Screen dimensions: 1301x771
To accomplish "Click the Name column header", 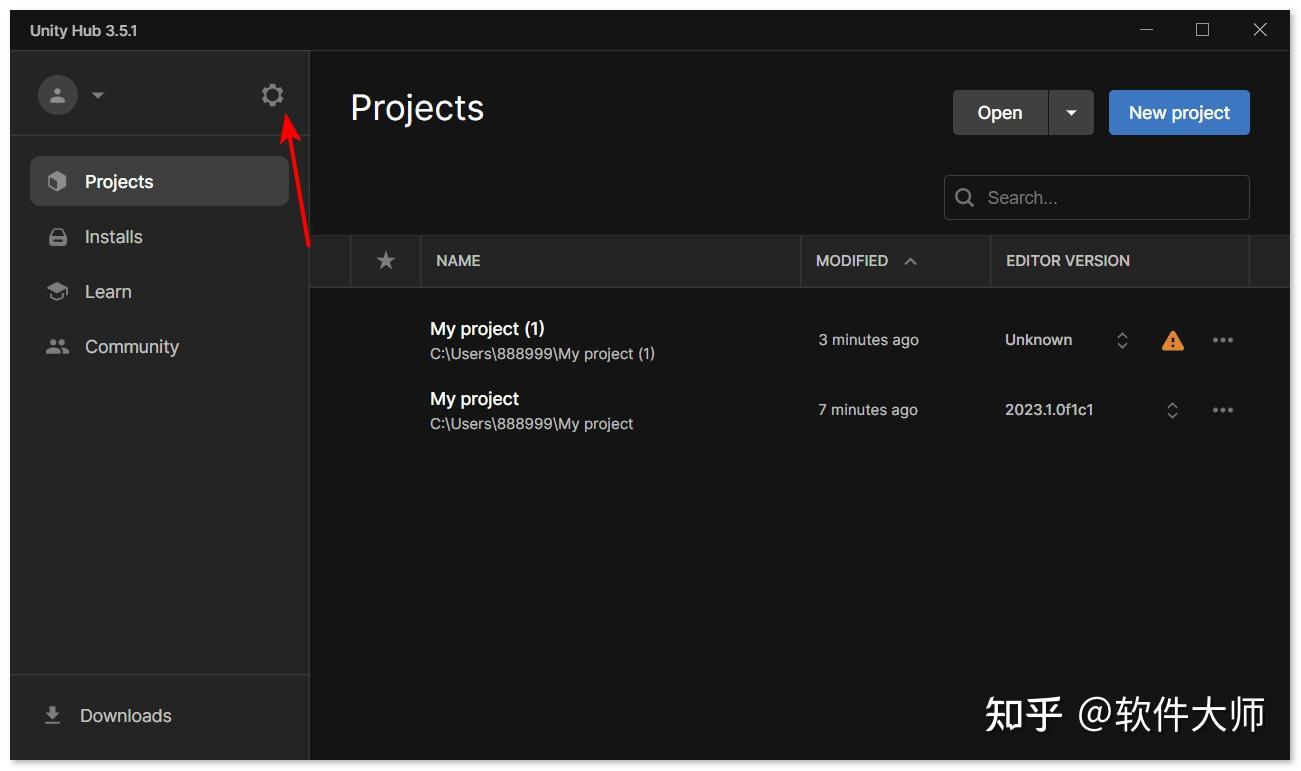I will click(457, 260).
